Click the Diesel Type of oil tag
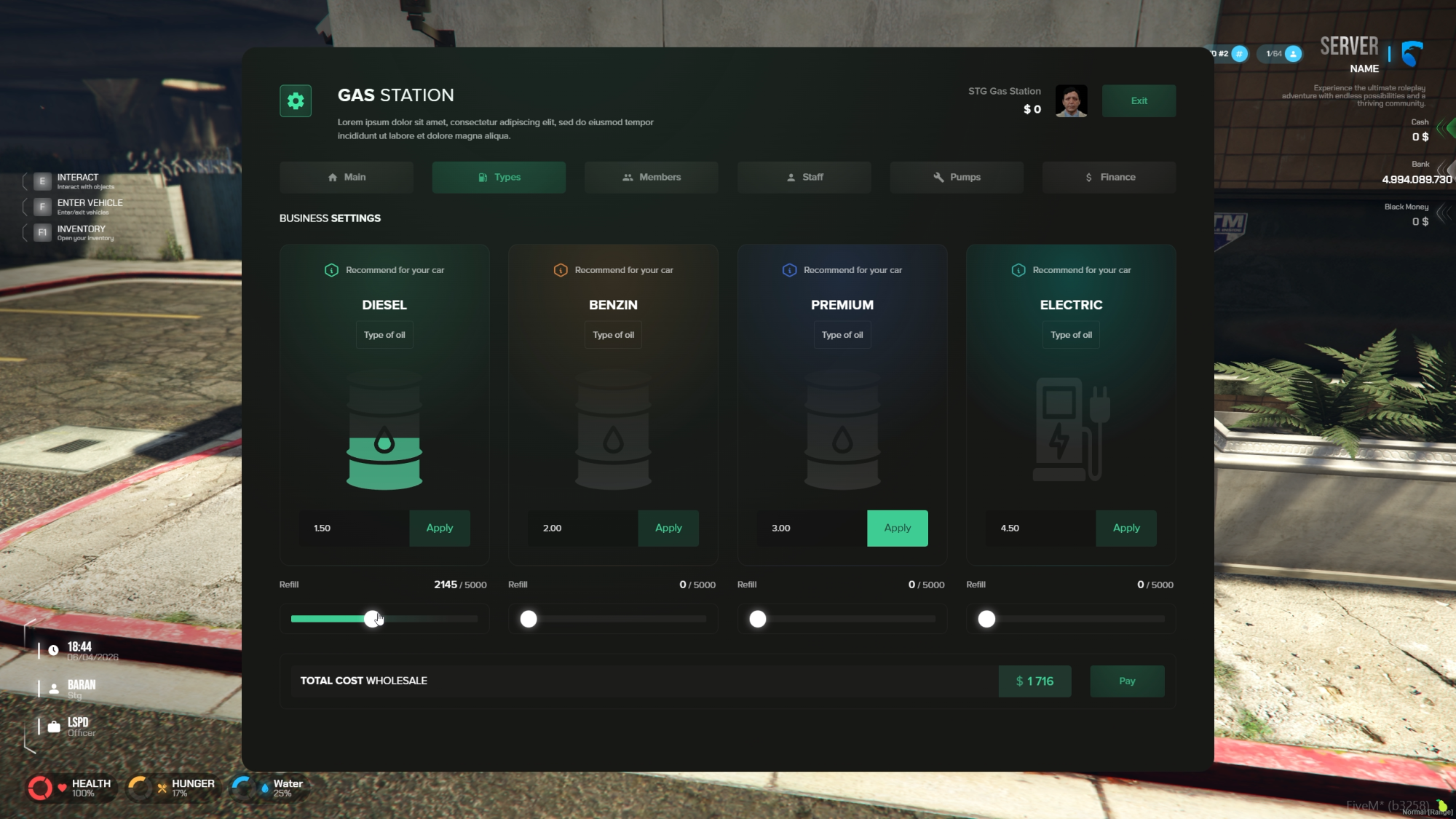Screen dimensions: 1456x819 [384, 335]
